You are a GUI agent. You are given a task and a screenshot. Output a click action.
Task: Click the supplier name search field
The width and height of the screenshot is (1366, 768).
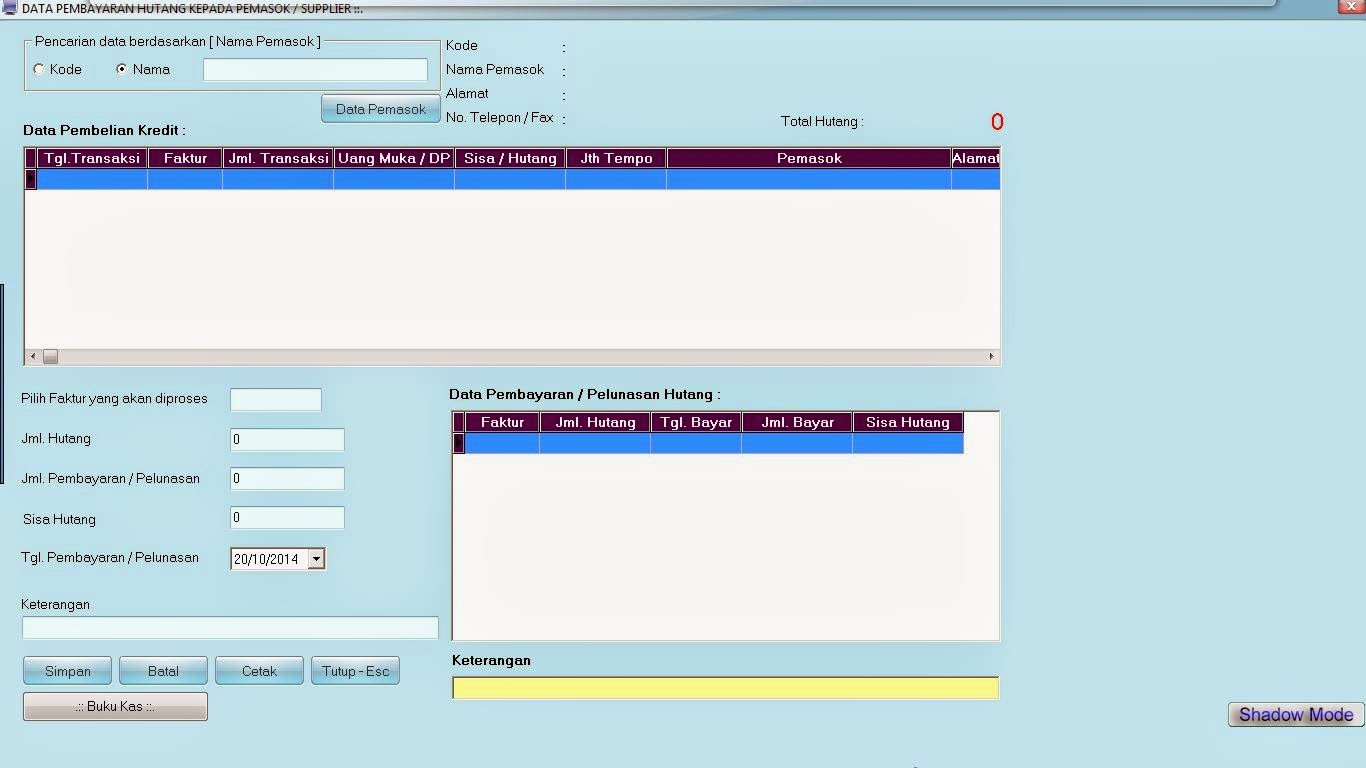314,69
